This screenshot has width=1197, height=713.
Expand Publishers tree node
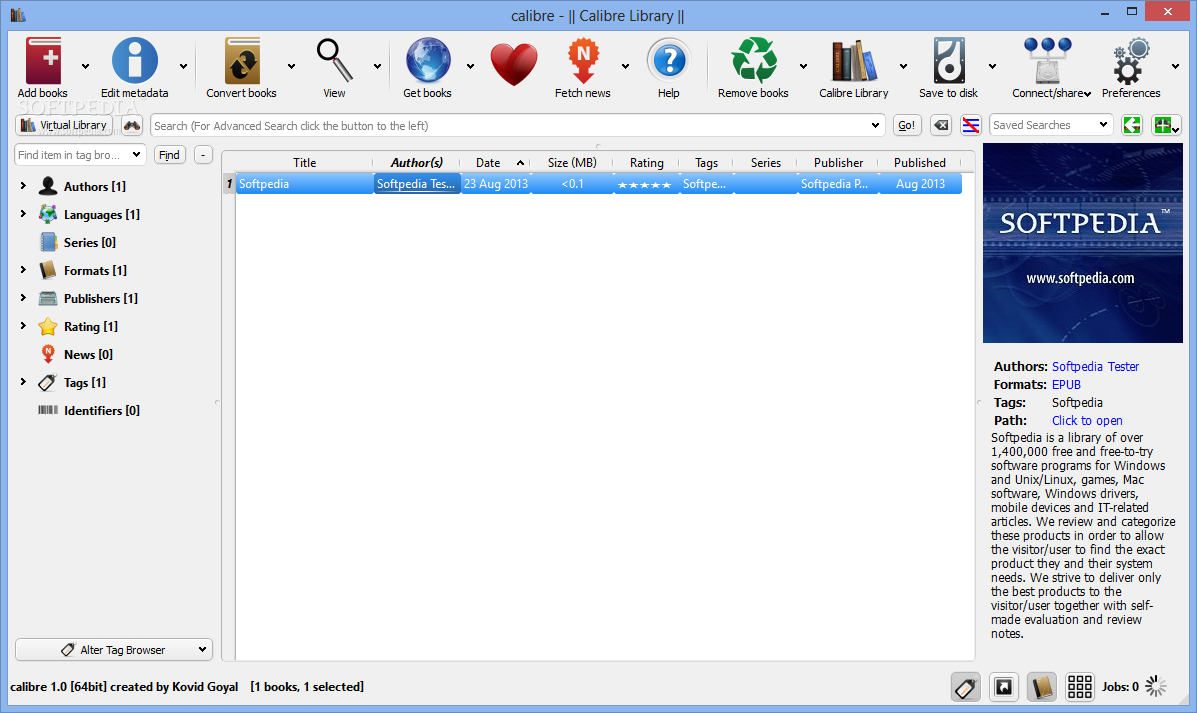click(x=23, y=298)
